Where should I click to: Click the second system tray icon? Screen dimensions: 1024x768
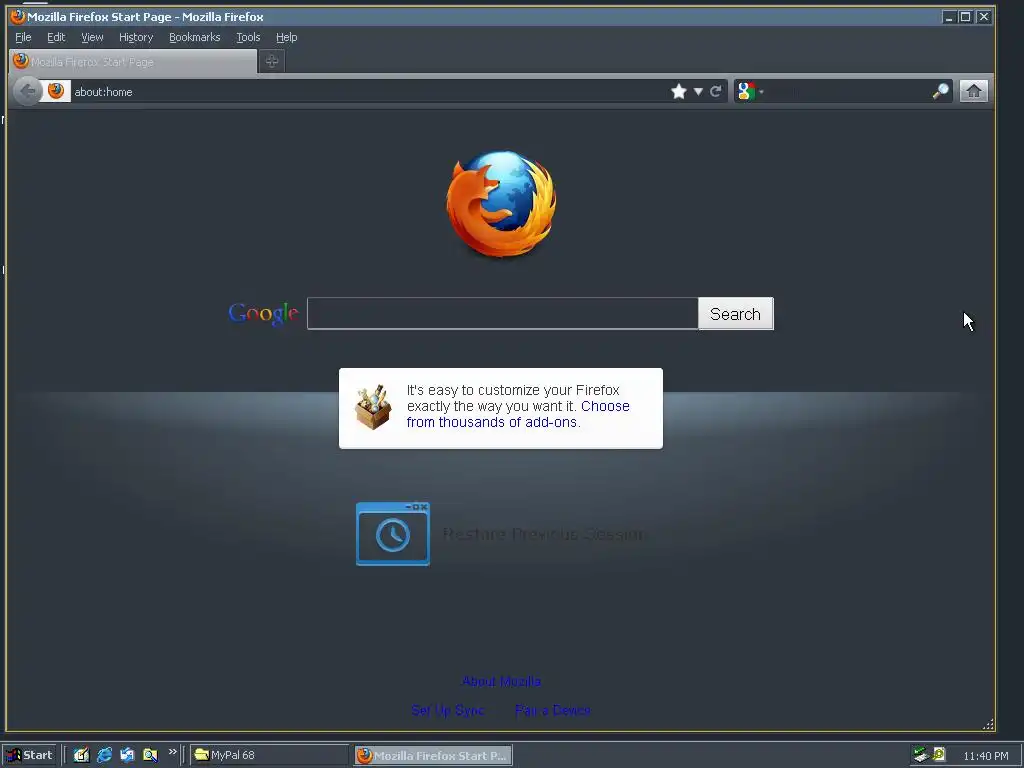pyautogui.click(x=939, y=754)
